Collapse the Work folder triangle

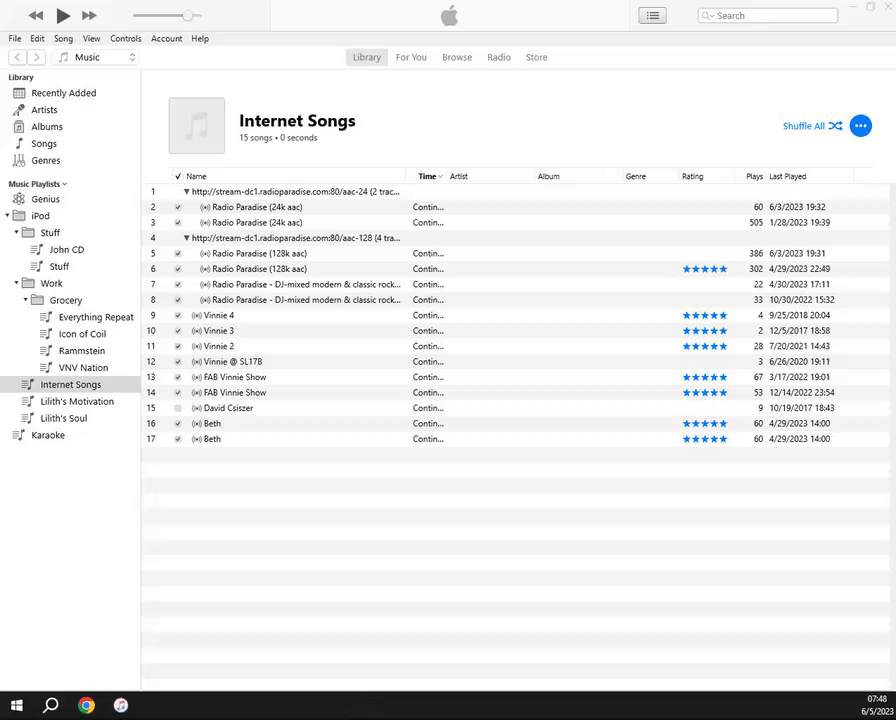pyautogui.click(x=17, y=283)
